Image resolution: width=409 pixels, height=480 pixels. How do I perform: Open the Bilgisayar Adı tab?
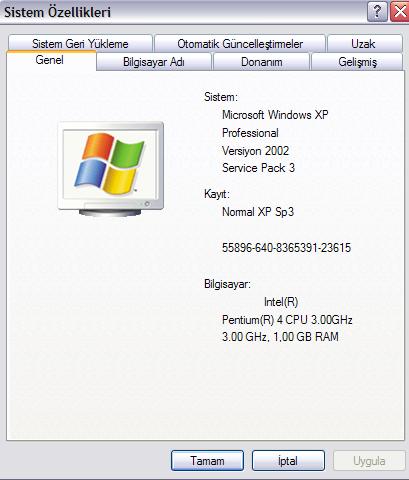click(x=154, y=62)
